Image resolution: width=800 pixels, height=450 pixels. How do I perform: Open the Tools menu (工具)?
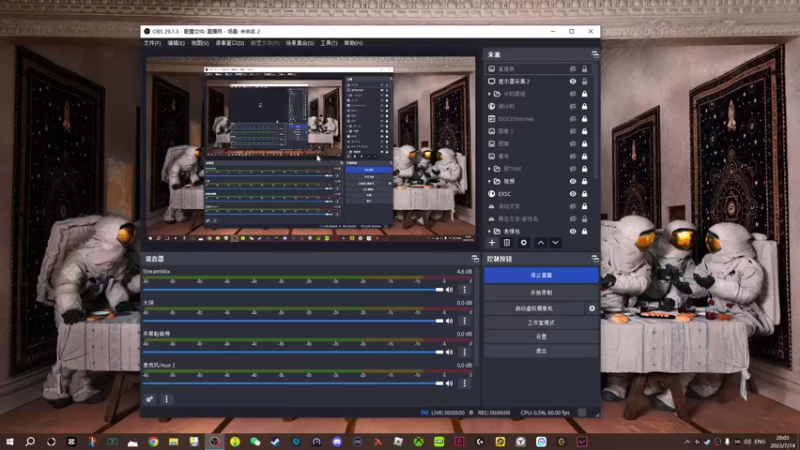point(329,43)
